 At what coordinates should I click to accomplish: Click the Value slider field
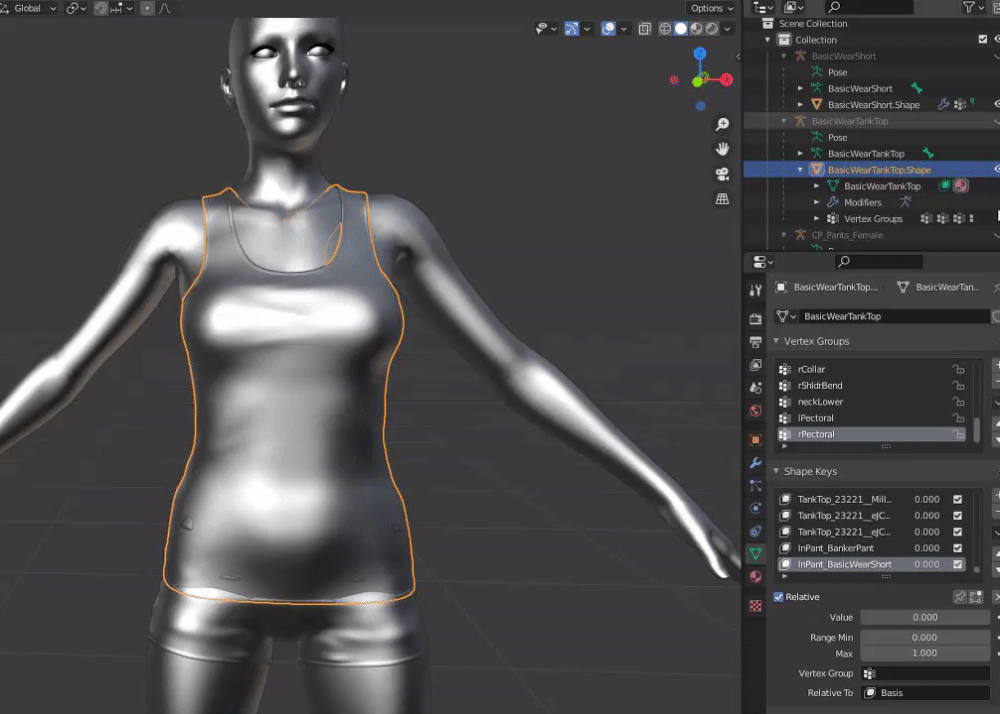pyautogui.click(x=925, y=617)
